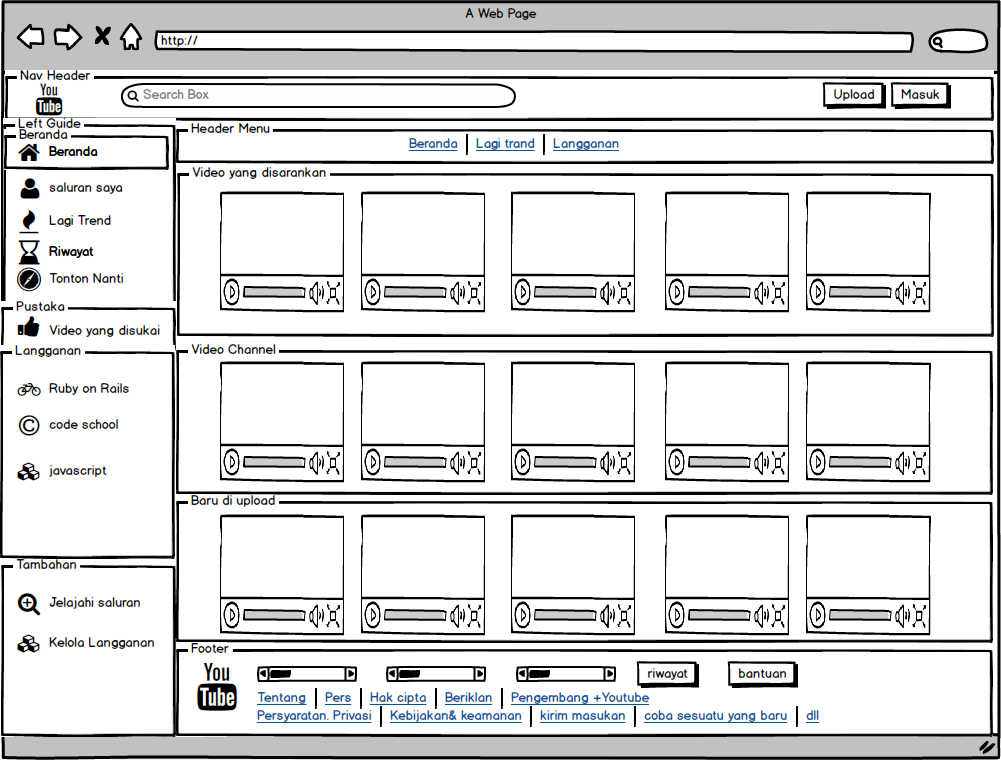The image size is (1001, 760).
Task: Click the browser home icon
Action: point(132,37)
